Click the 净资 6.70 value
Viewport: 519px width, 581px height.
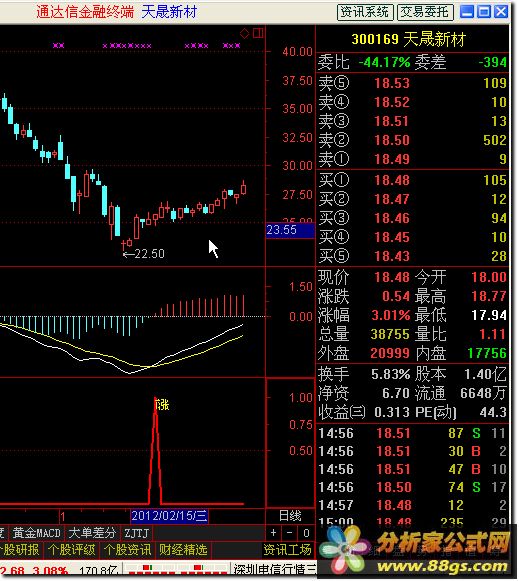click(x=396, y=394)
